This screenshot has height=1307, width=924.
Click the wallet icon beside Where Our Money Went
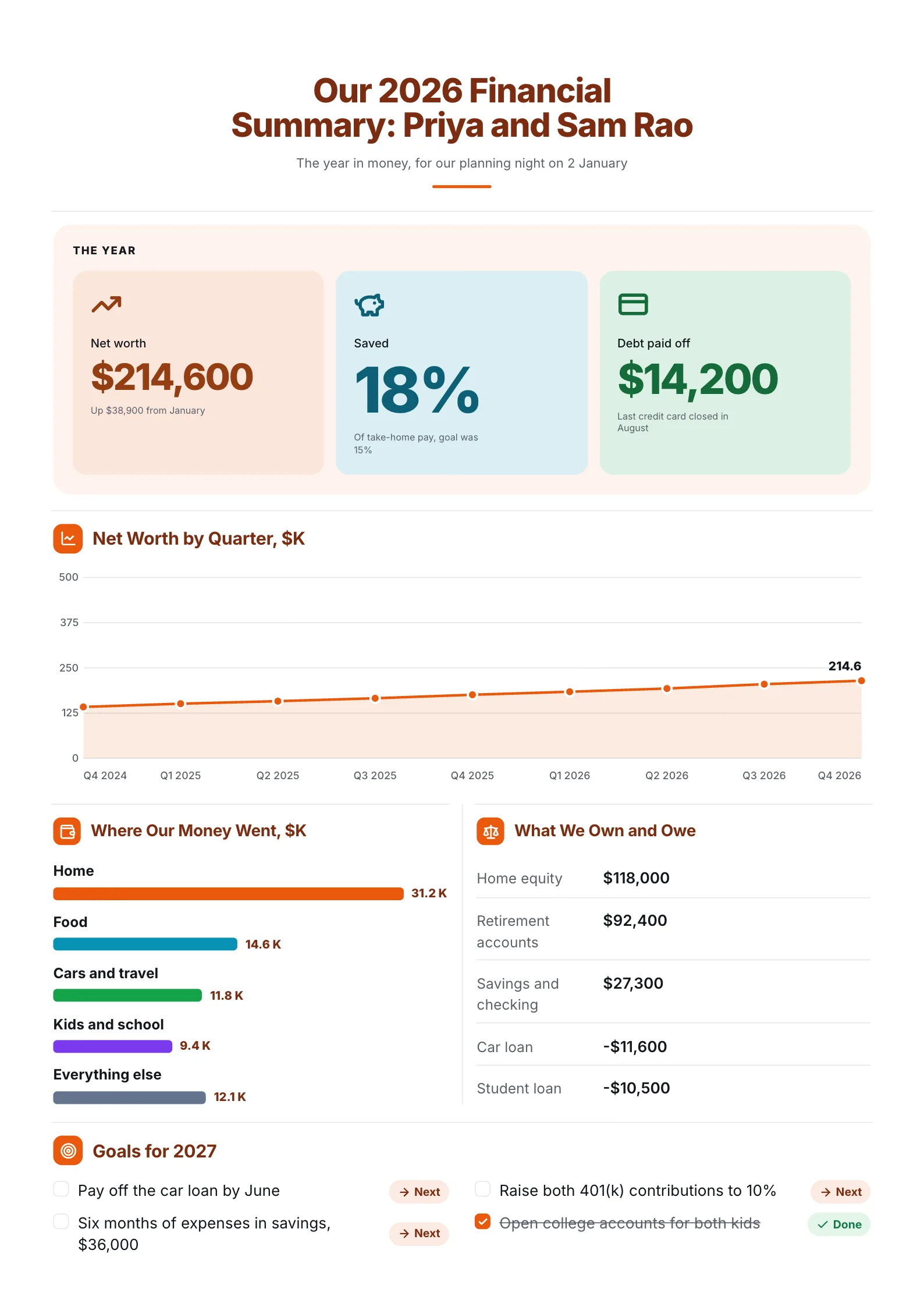pos(67,831)
